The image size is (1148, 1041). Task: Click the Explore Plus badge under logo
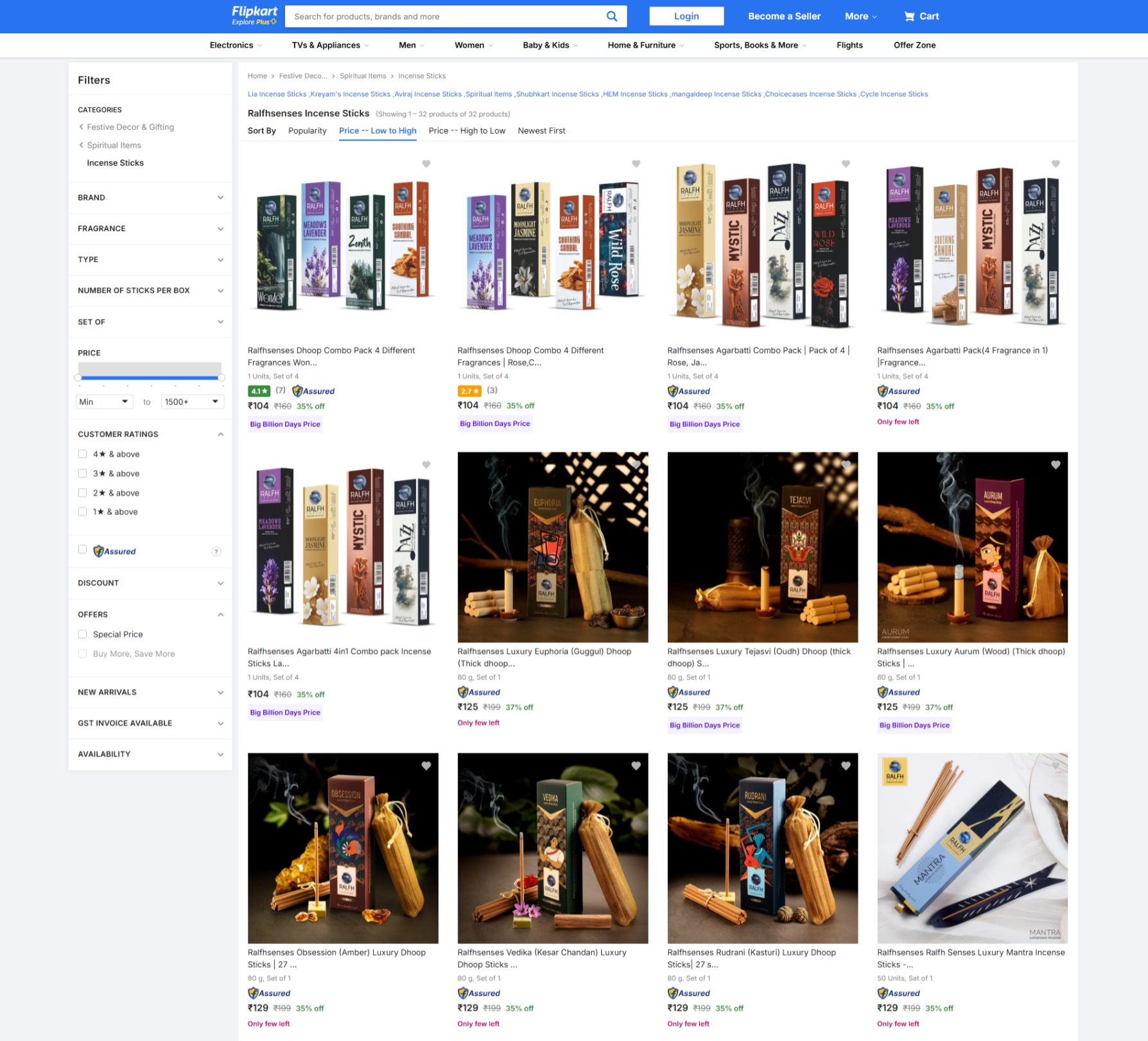254,22
